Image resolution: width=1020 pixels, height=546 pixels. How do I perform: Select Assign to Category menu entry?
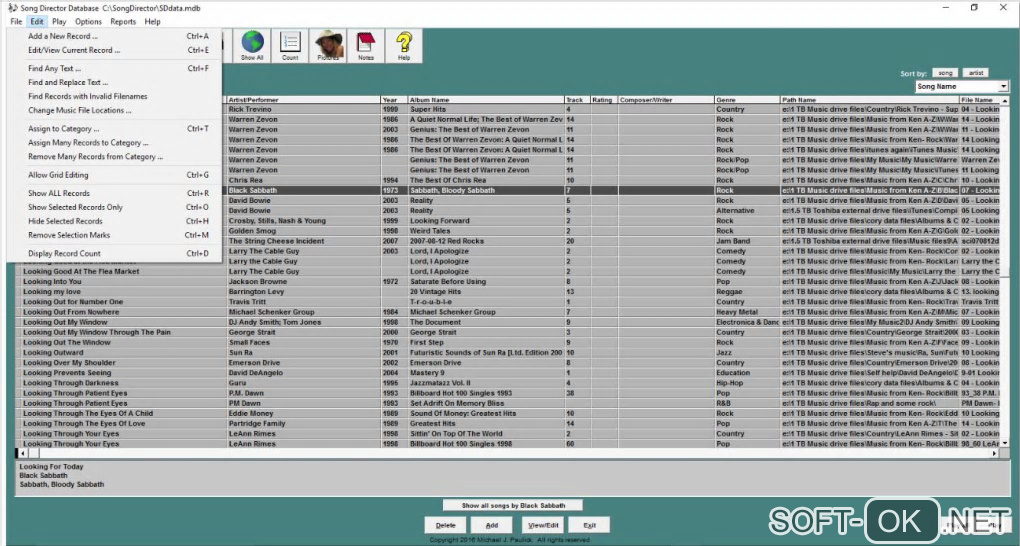[114, 129]
